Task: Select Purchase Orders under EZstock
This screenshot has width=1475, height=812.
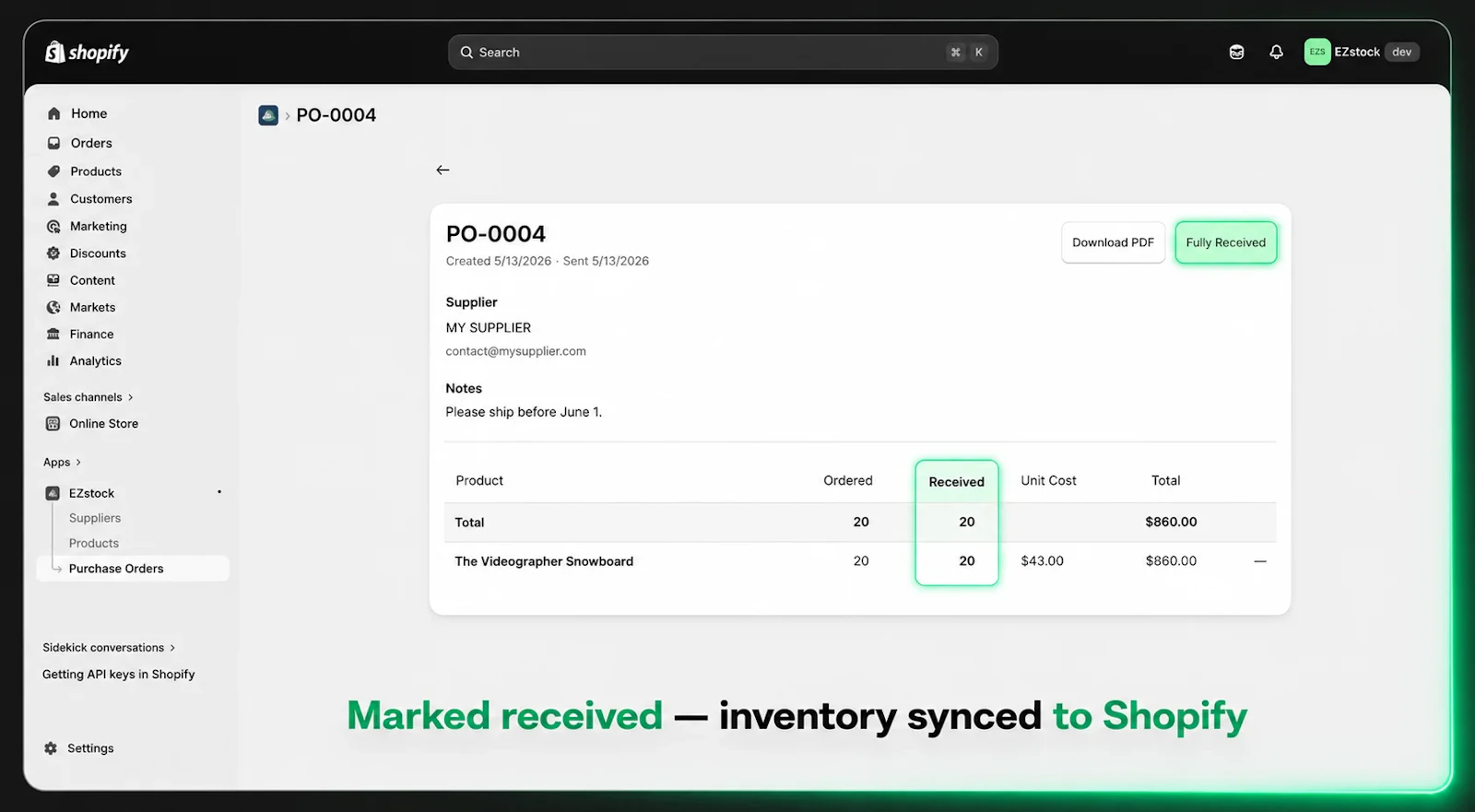Action: click(x=133, y=569)
